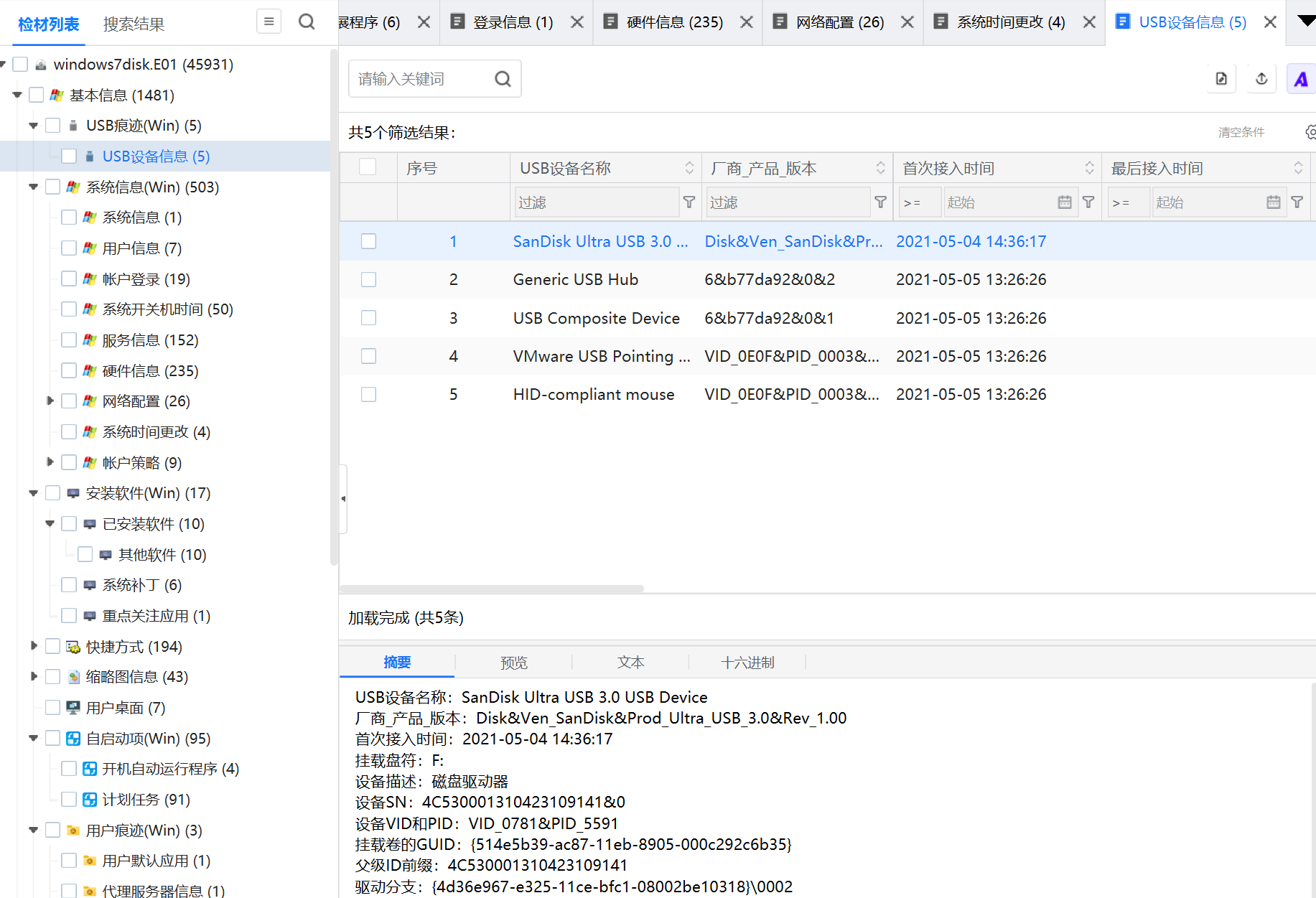Tick the checkbox for SanDisk Ultra row
The image size is (1316, 898).
click(368, 241)
